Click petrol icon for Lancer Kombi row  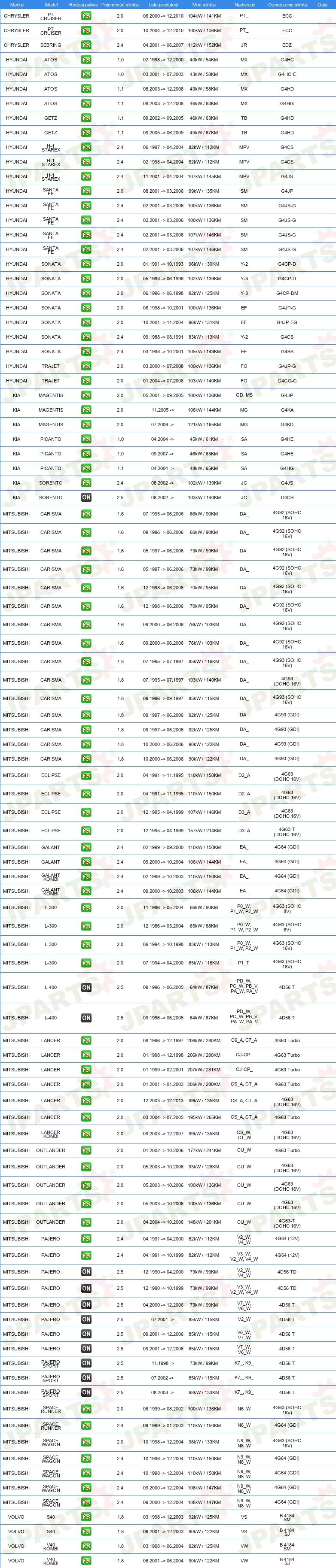point(86,1133)
